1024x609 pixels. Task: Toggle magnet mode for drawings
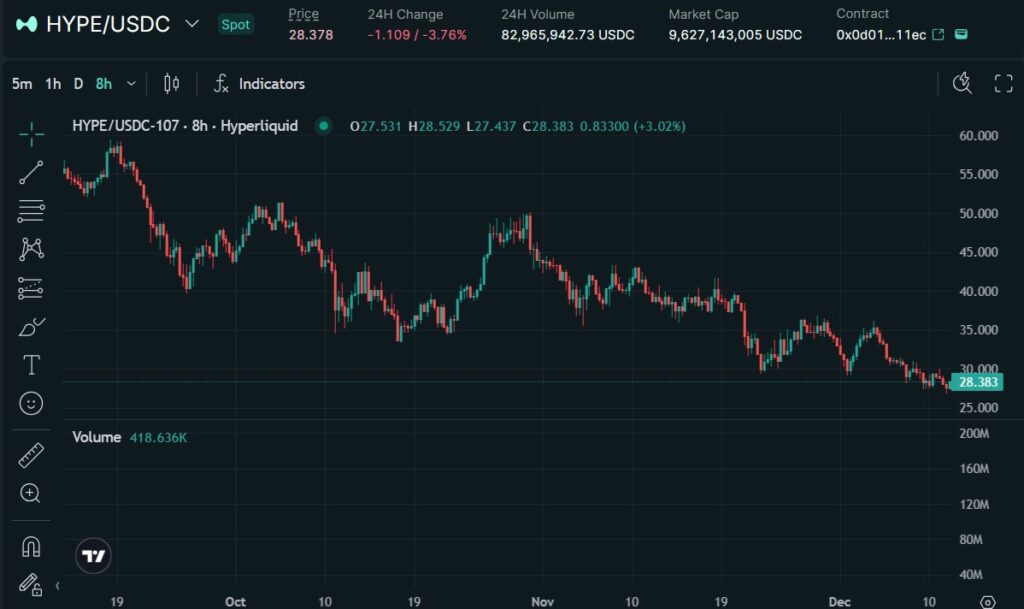coord(31,546)
